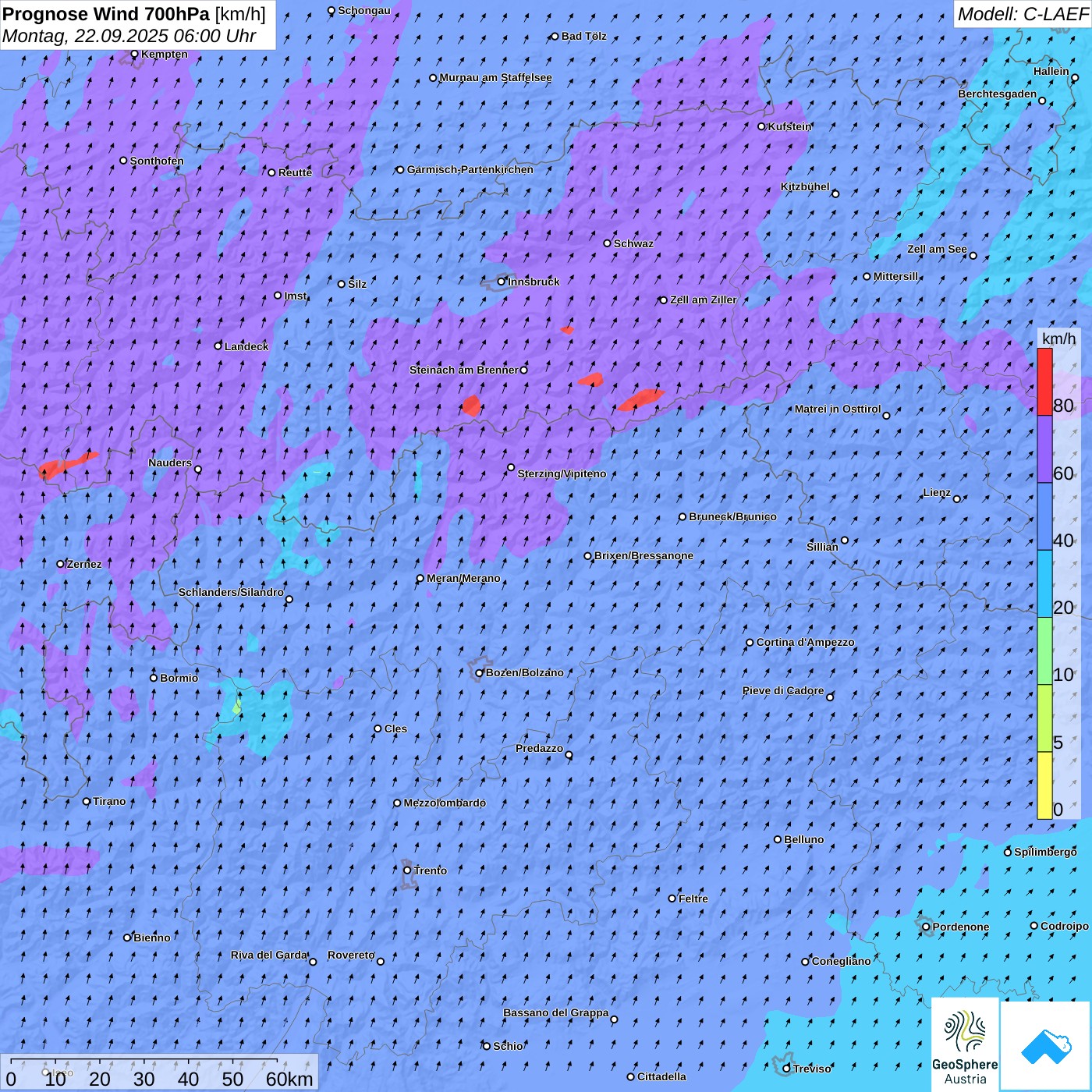Click the GeoSphere Austria logo
1092x1092 pixels.
point(965,1044)
